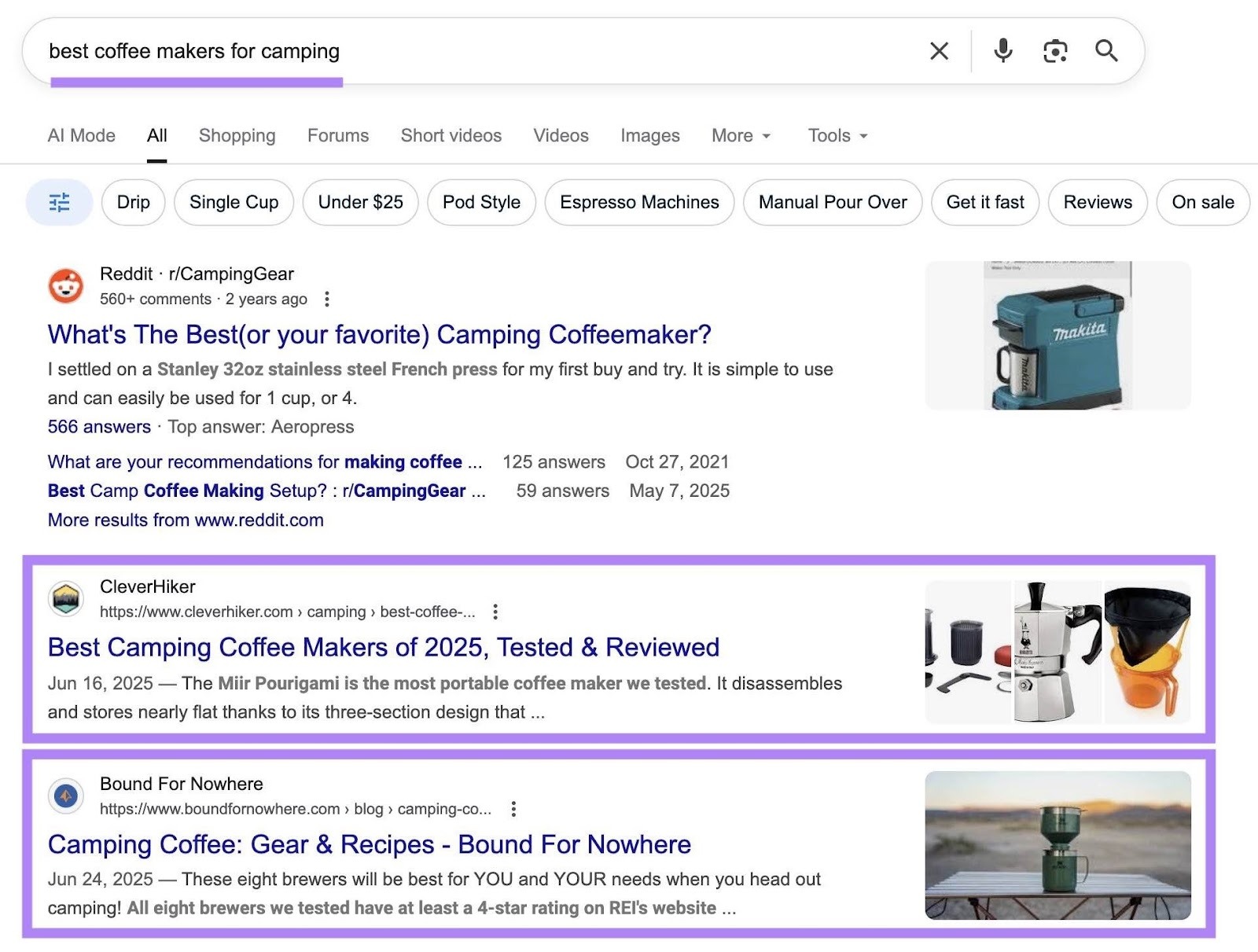Open options menu on the CleverHiker result
Viewport: 1258px width, 952px height.
pyautogui.click(x=495, y=612)
